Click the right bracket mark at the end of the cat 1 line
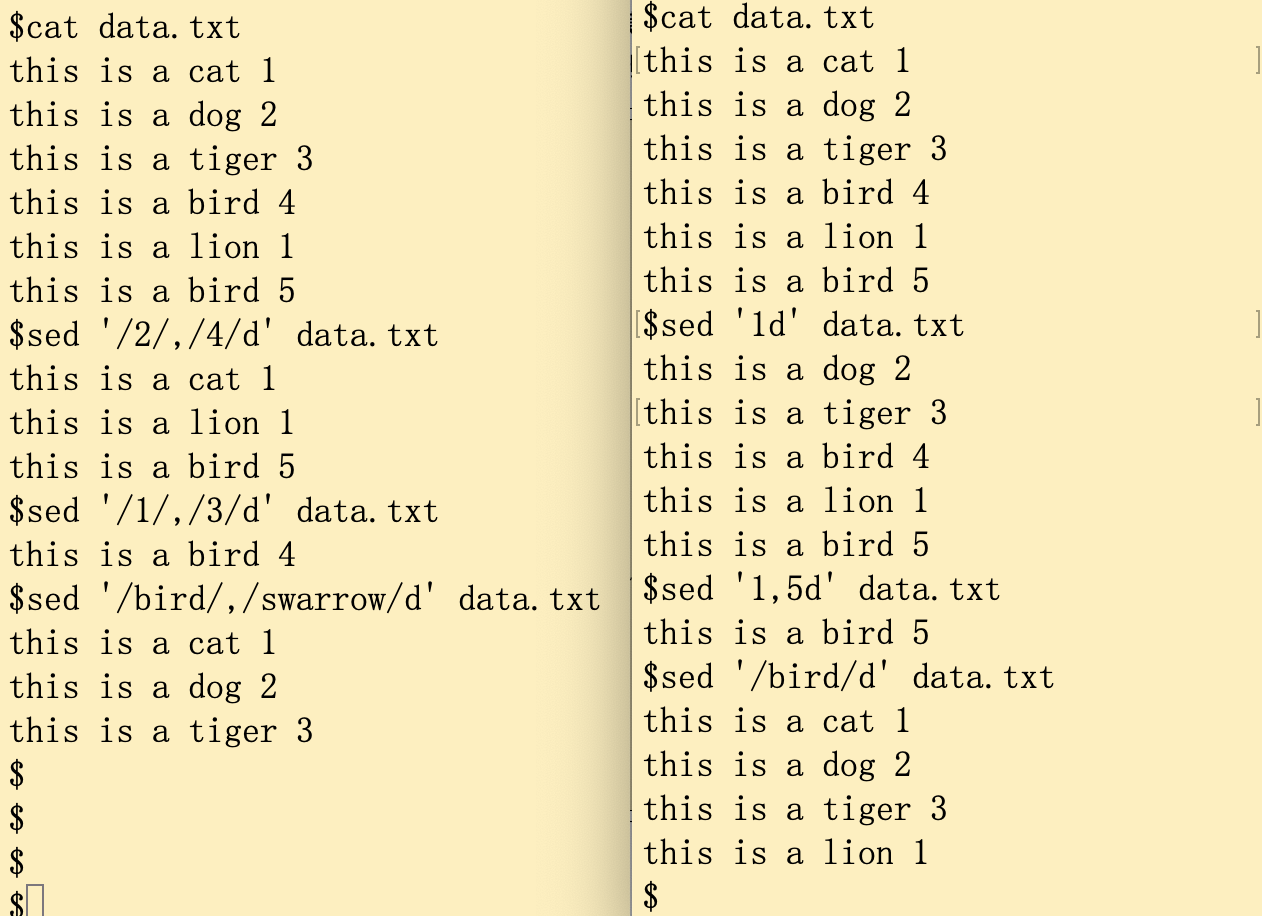The image size is (1262, 916). (x=1258, y=61)
